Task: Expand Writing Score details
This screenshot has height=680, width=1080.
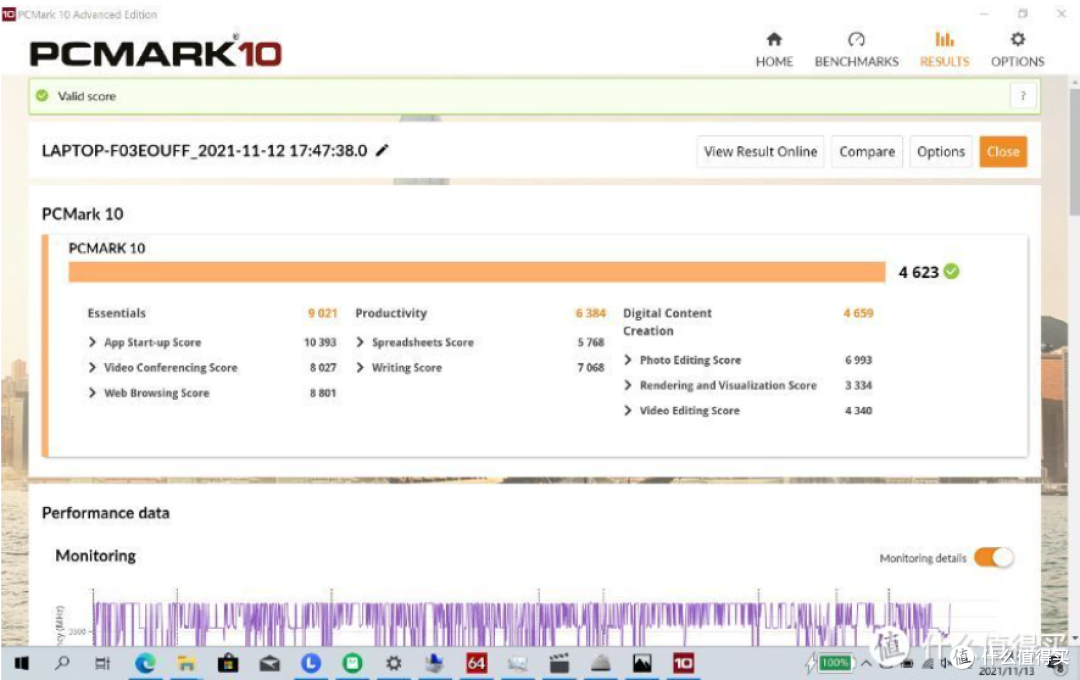Action: 360,367
